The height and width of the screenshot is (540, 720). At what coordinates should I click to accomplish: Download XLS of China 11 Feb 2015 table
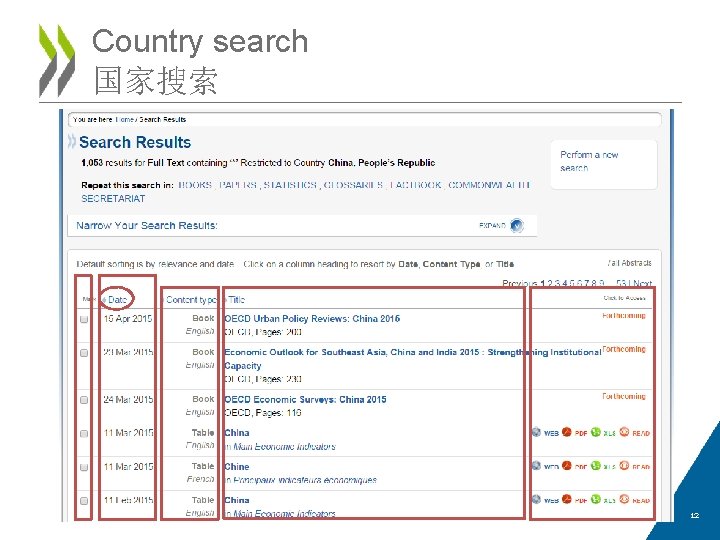603,500
